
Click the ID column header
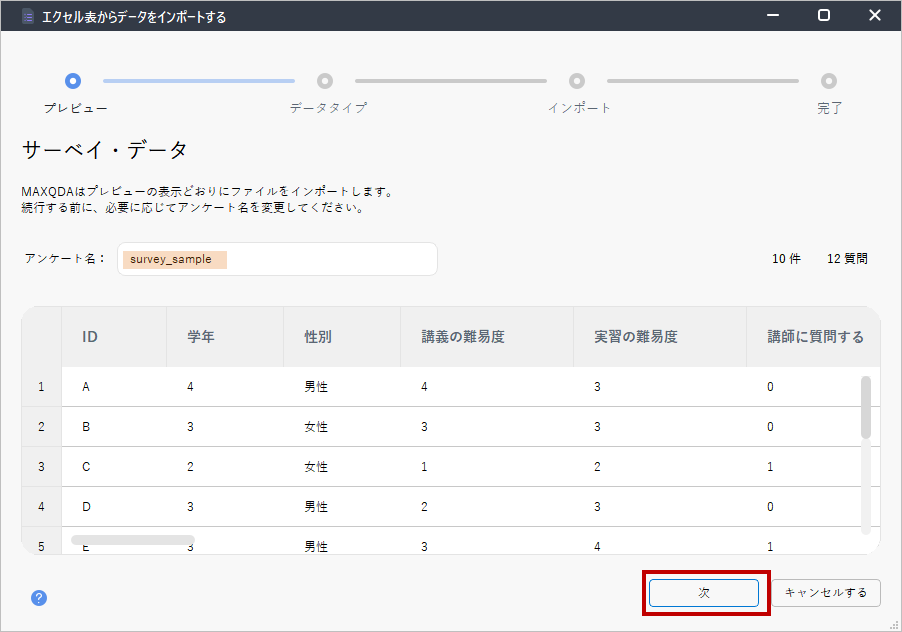tap(90, 337)
